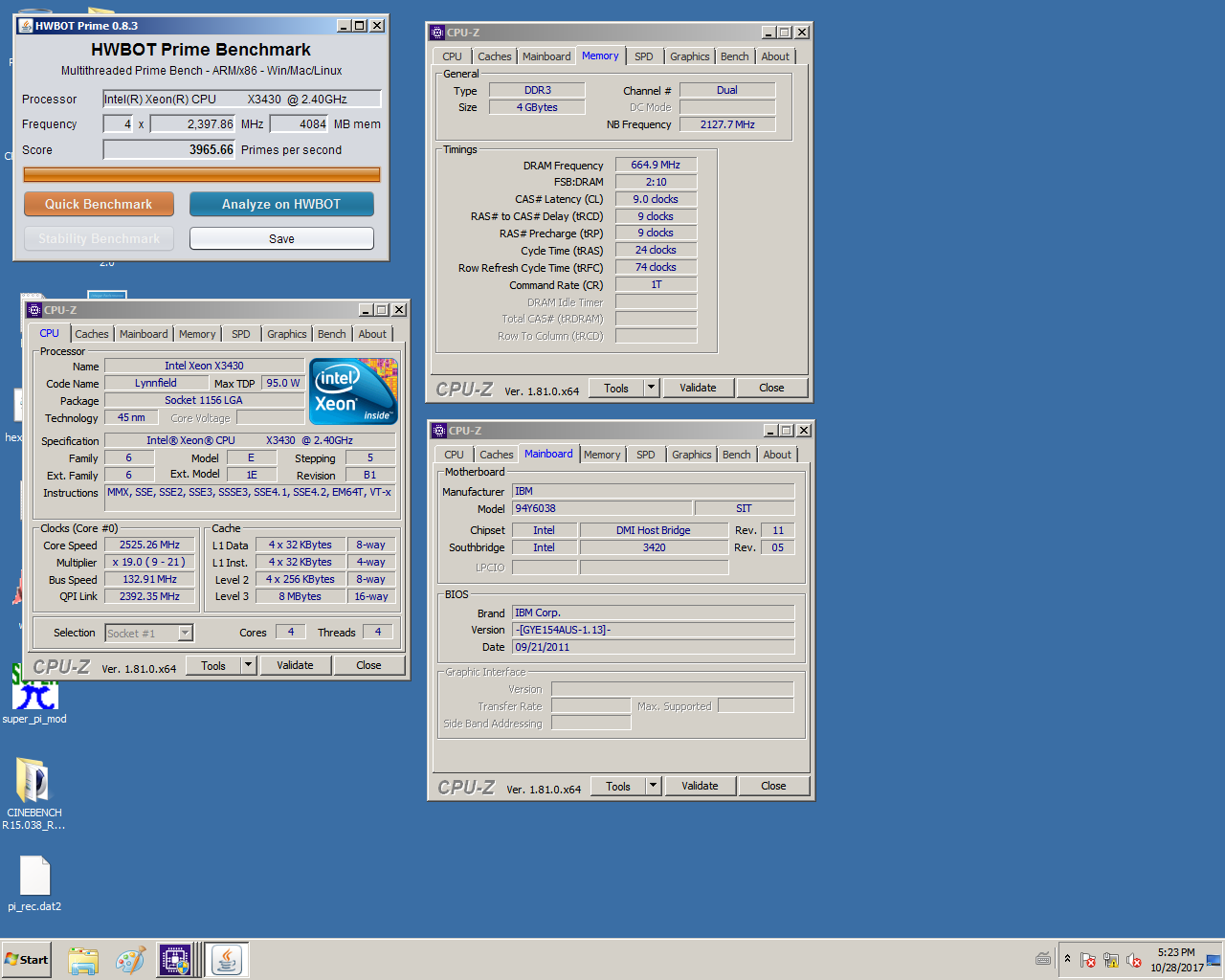Expand Tools dropdown arrow in CPU window
1225x980 pixels.
point(249,665)
